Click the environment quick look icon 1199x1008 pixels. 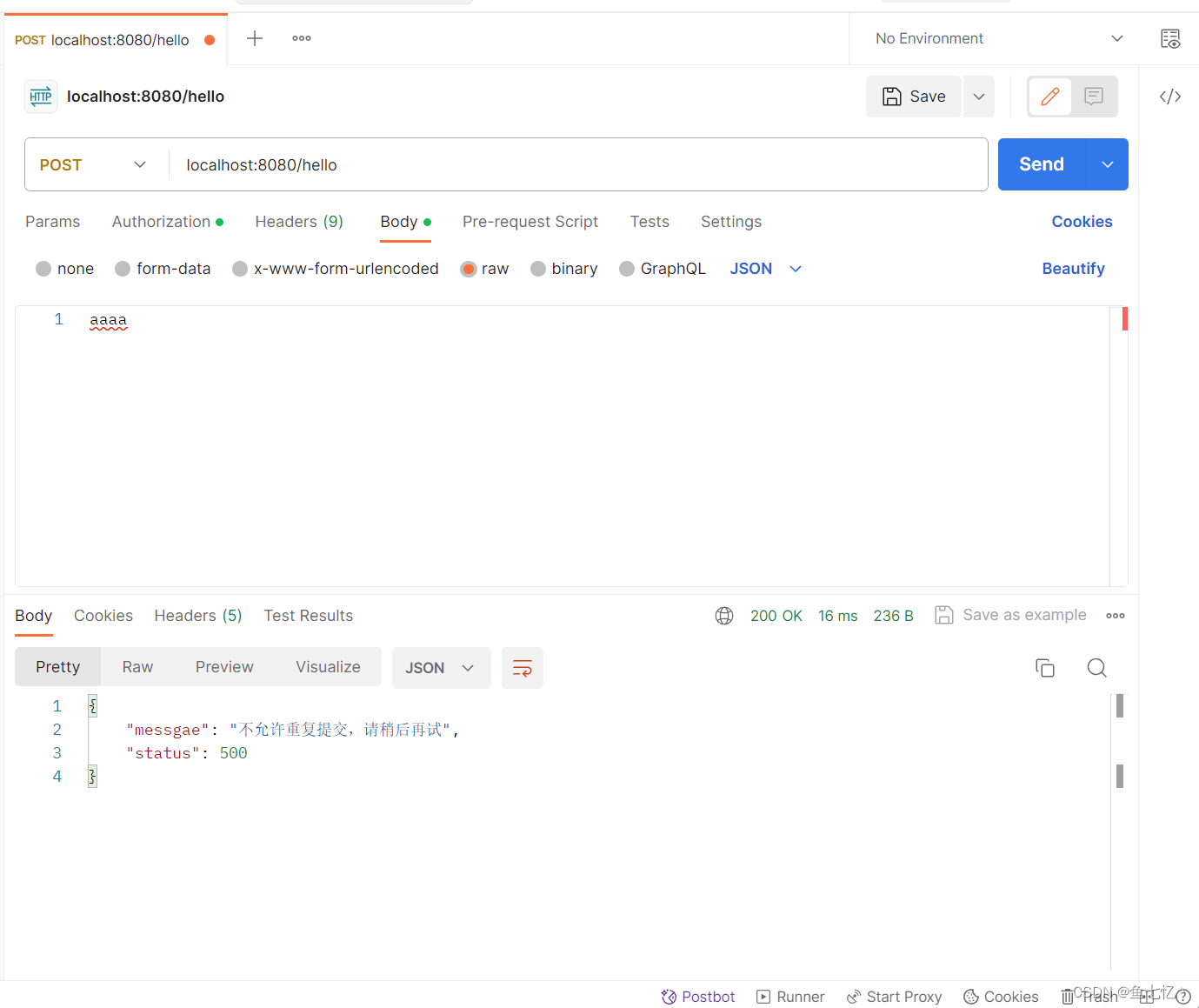[1170, 38]
